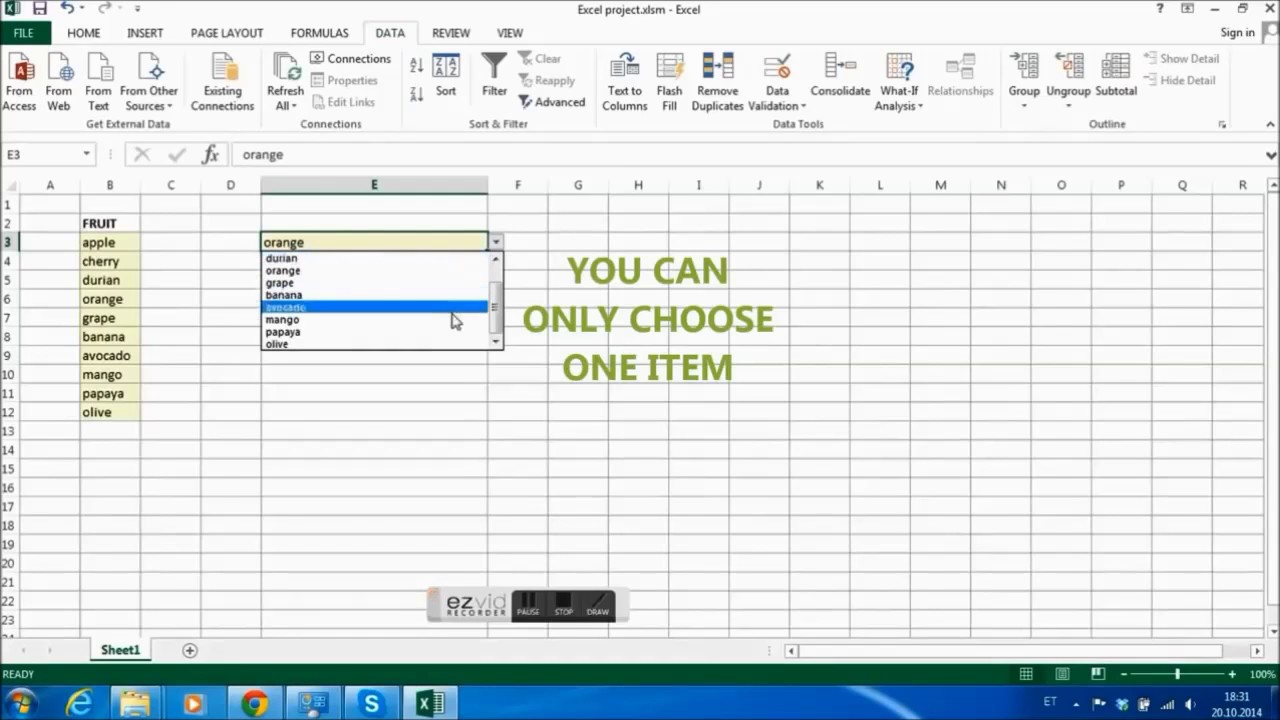Switch to Page Layout view in the status bar
Viewport: 1280px width, 720px height.
pos(1062,674)
